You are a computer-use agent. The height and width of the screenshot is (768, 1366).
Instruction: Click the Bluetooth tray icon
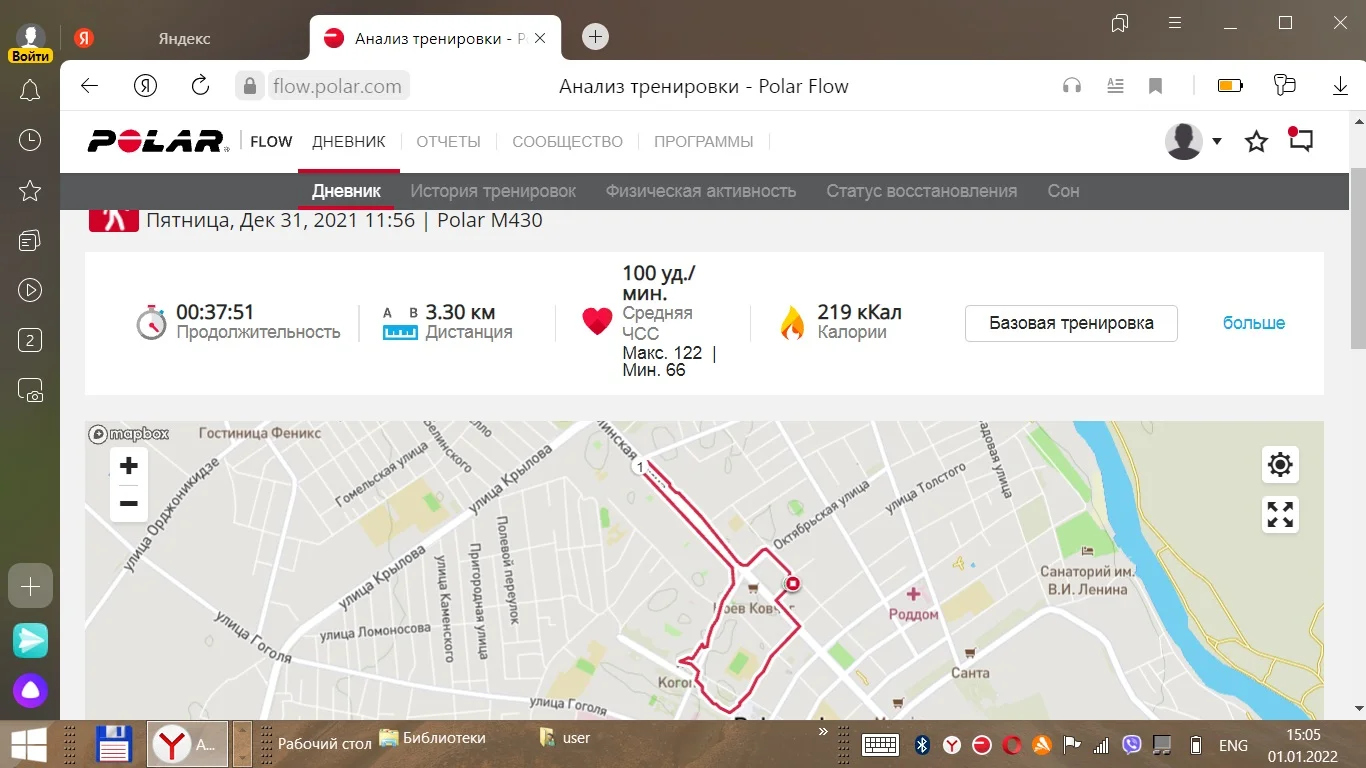[924, 745]
